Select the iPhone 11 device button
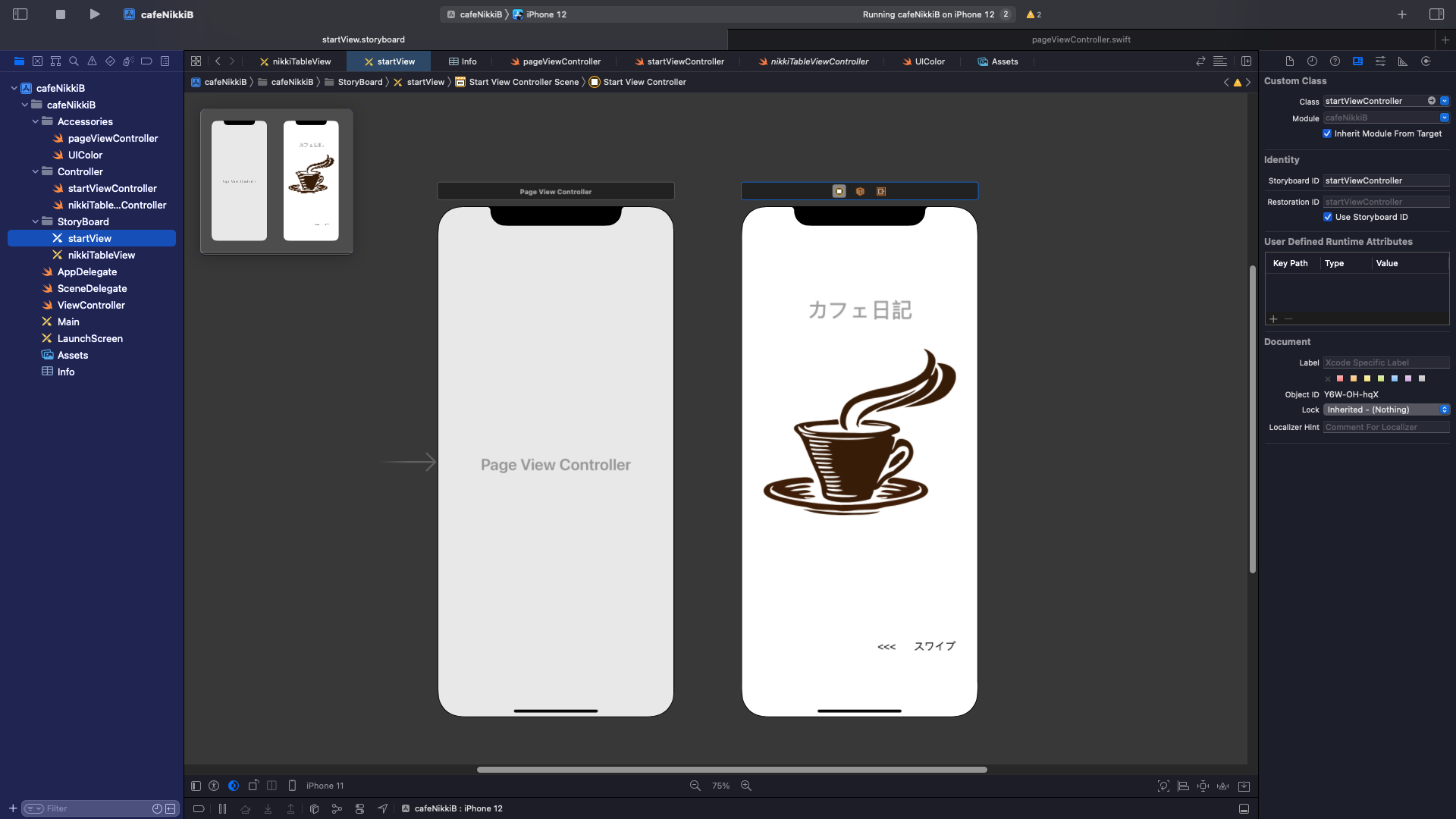Viewport: 1456px width, 819px height. (x=317, y=786)
